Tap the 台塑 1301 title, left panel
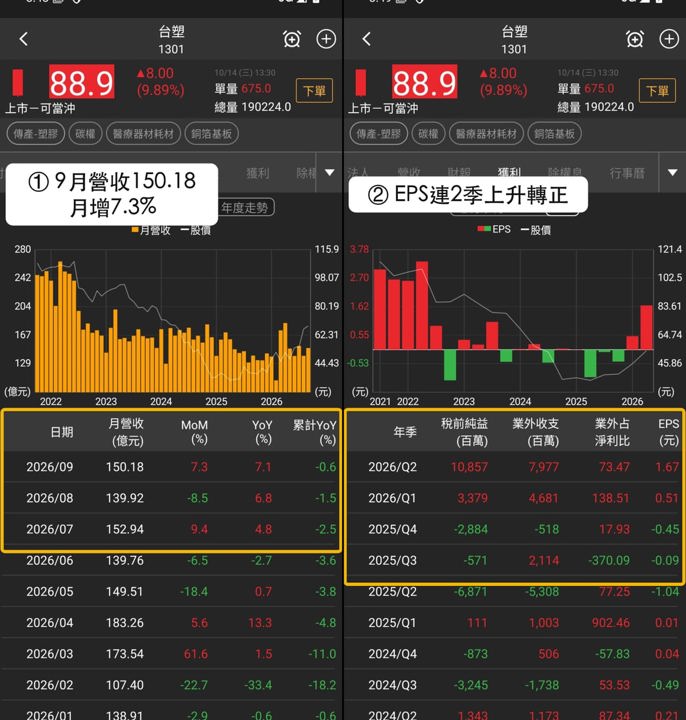686x720 pixels. tap(171, 39)
